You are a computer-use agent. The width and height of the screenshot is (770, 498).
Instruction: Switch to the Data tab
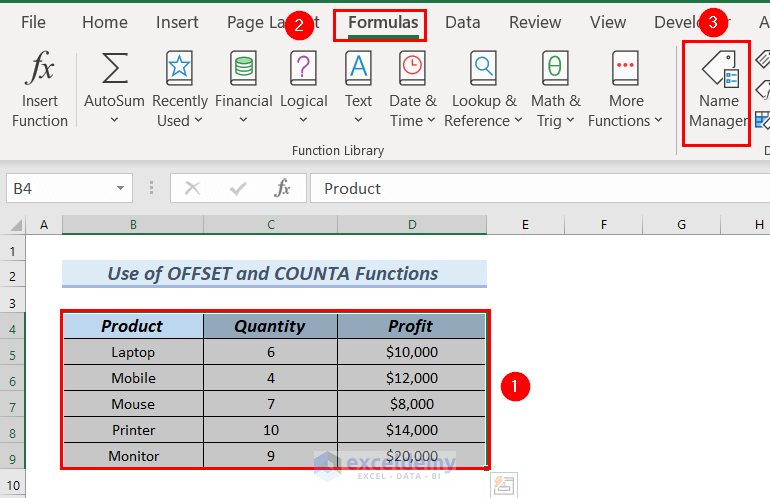pos(462,22)
